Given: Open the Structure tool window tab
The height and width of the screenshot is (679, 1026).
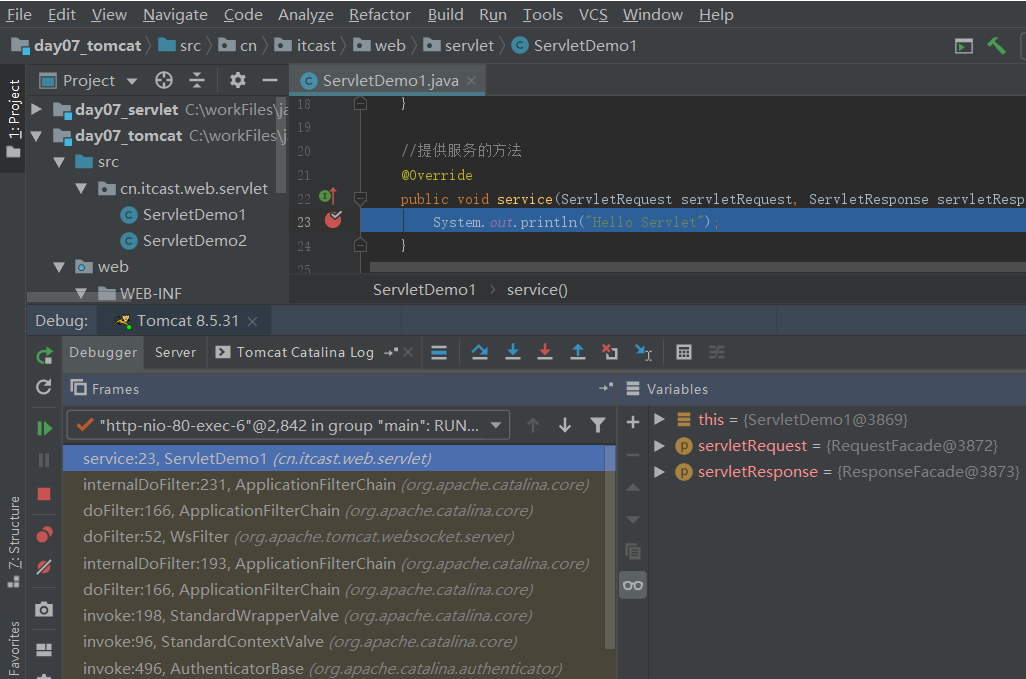Looking at the screenshot, I should 14,542.
